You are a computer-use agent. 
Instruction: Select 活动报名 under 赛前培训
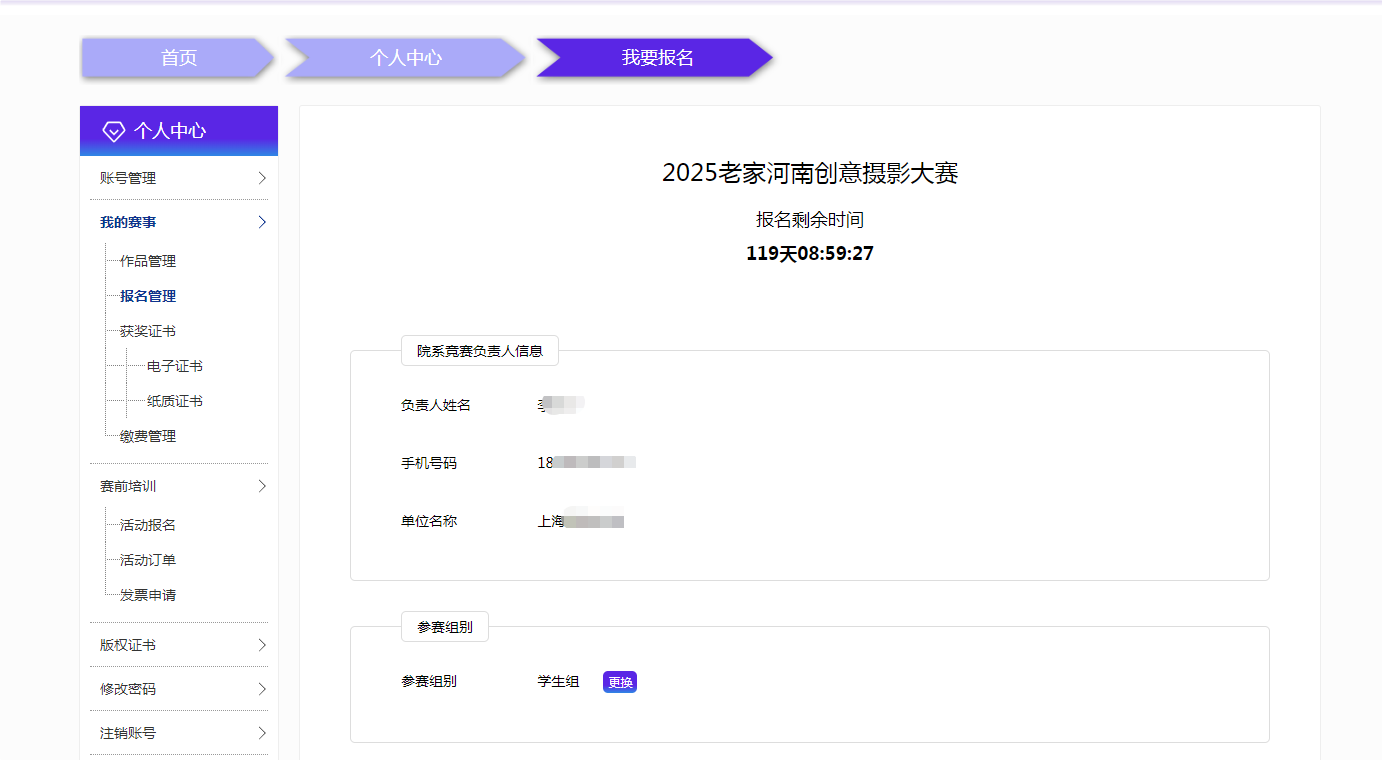(x=145, y=524)
